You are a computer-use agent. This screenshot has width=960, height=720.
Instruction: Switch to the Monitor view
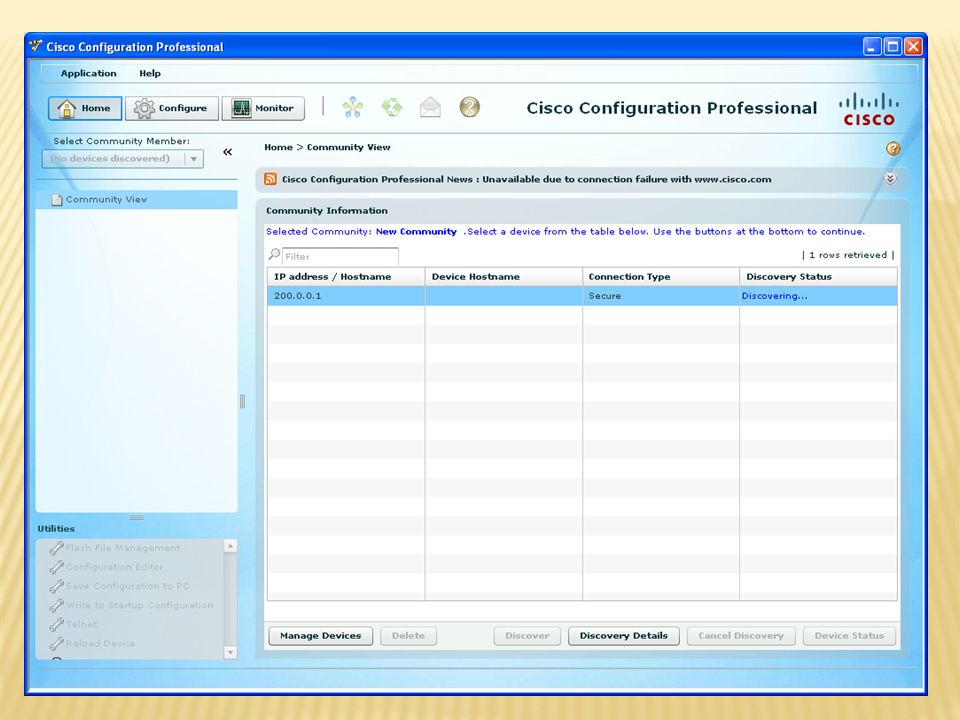click(263, 108)
